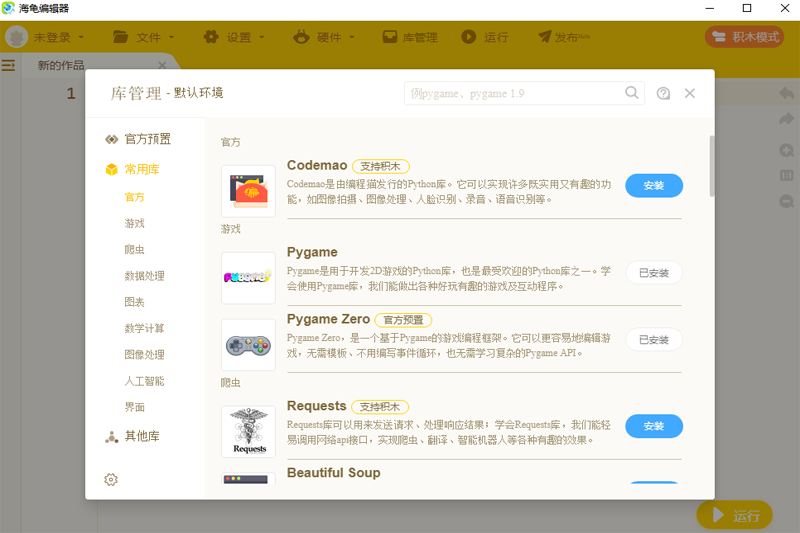Expand the 其他库 category
800x533 pixels.
click(x=141, y=437)
